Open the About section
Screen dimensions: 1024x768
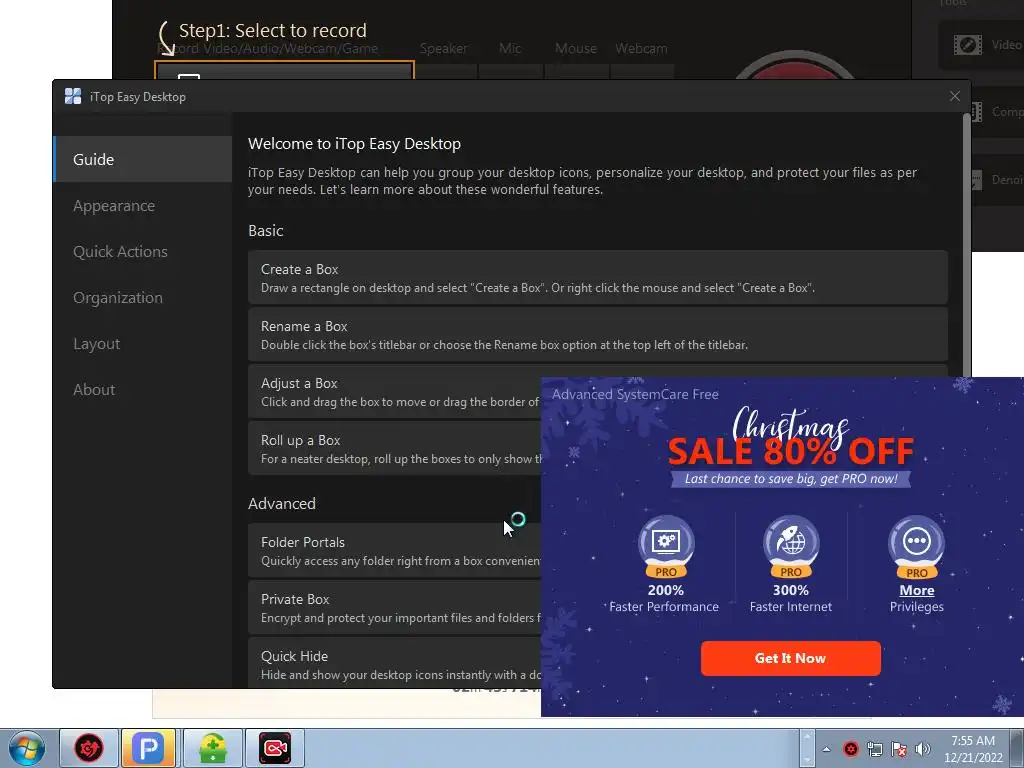tap(142, 390)
